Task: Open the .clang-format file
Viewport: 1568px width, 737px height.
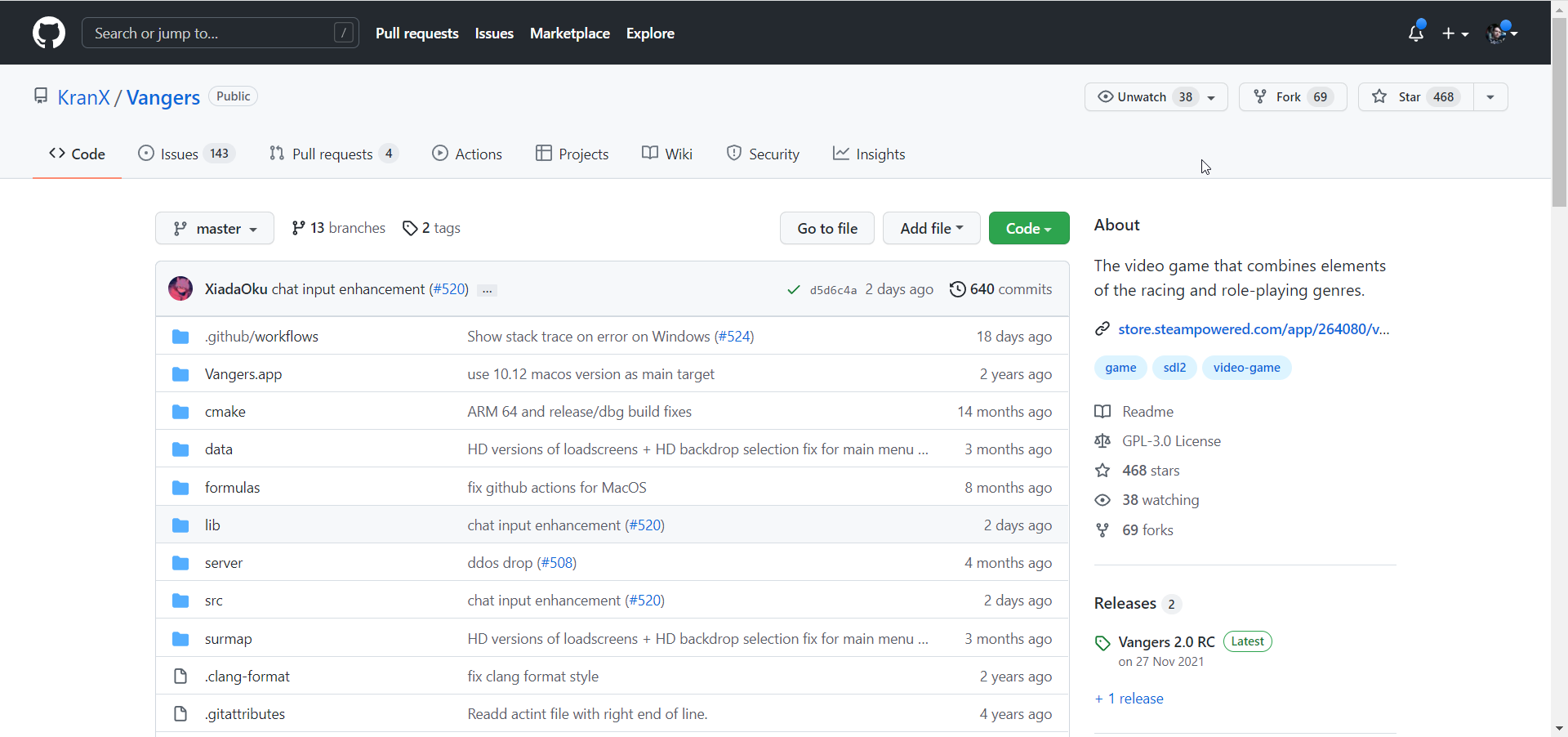Action: (x=247, y=676)
